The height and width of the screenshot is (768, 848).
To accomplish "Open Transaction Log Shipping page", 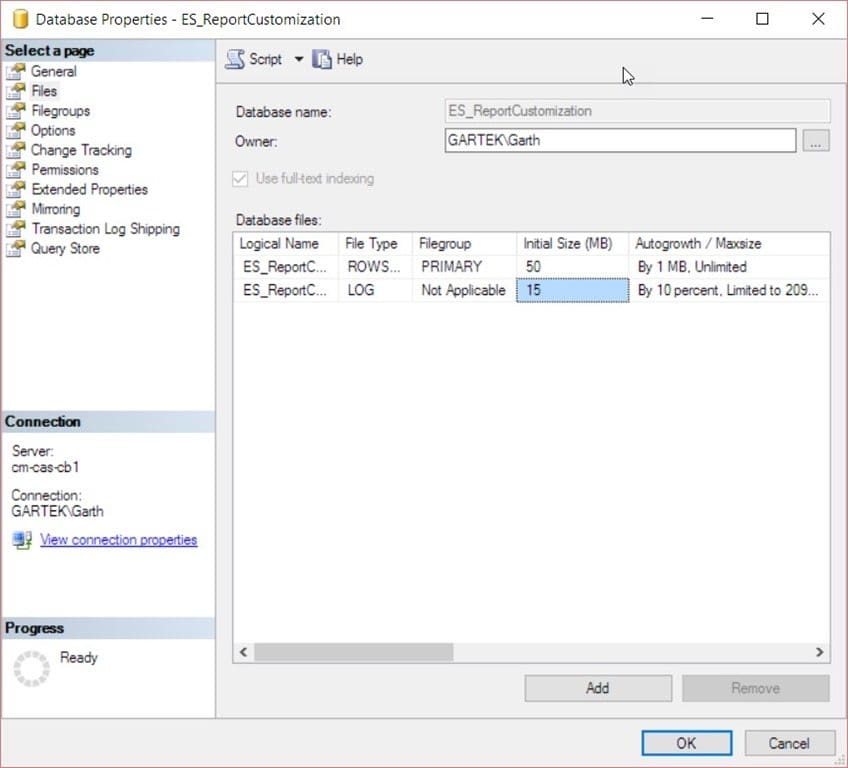I will pyautogui.click(x=105, y=229).
